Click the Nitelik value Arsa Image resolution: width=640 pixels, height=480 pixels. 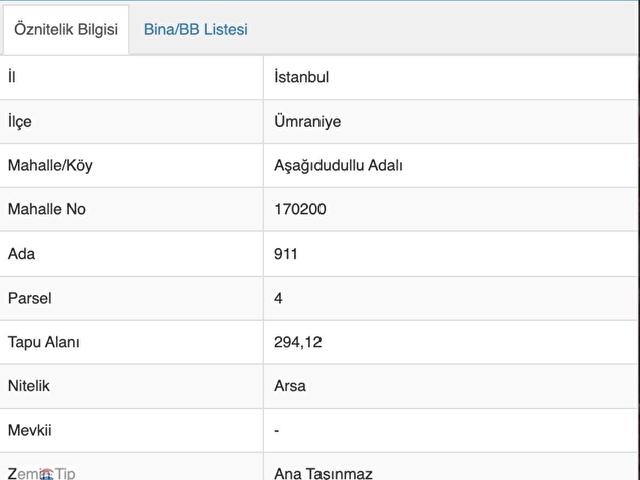click(x=290, y=386)
